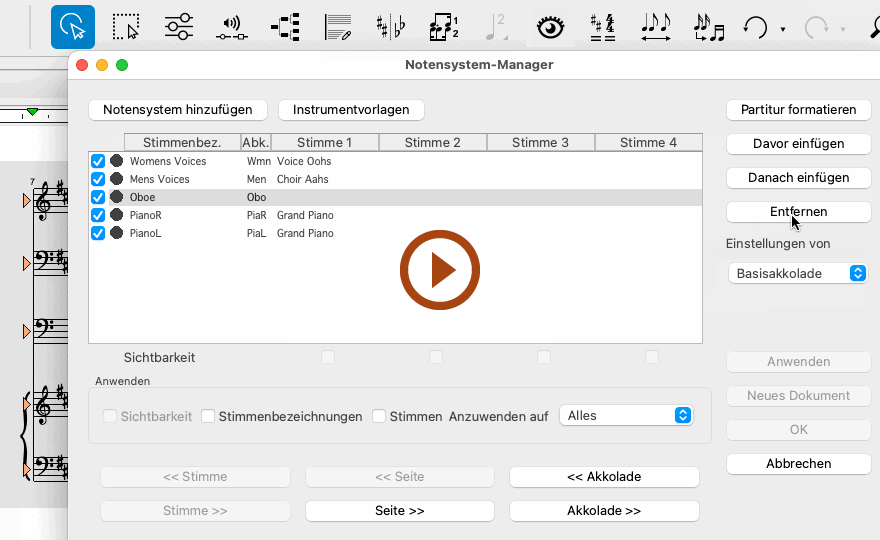Open the undo history dropdown arrow
This screenshot has width=880, height=540.
[x=782, y=29]
